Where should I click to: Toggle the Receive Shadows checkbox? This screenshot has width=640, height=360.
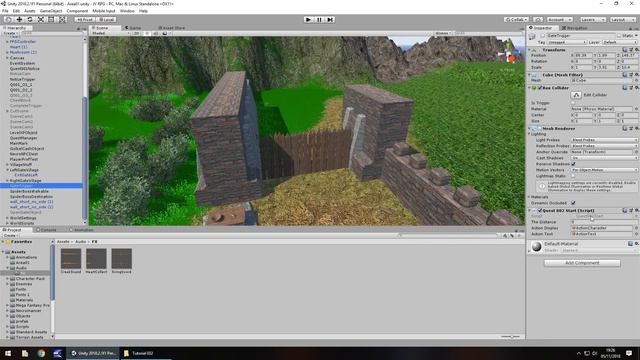pyautogui.click(x=573, y=164)
